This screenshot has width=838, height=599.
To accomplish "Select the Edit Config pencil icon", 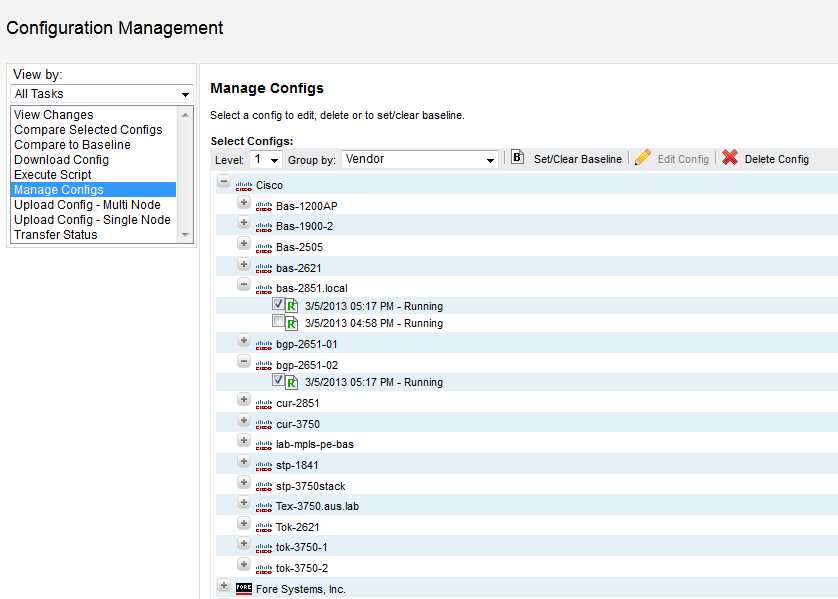I will click(643, 159).
